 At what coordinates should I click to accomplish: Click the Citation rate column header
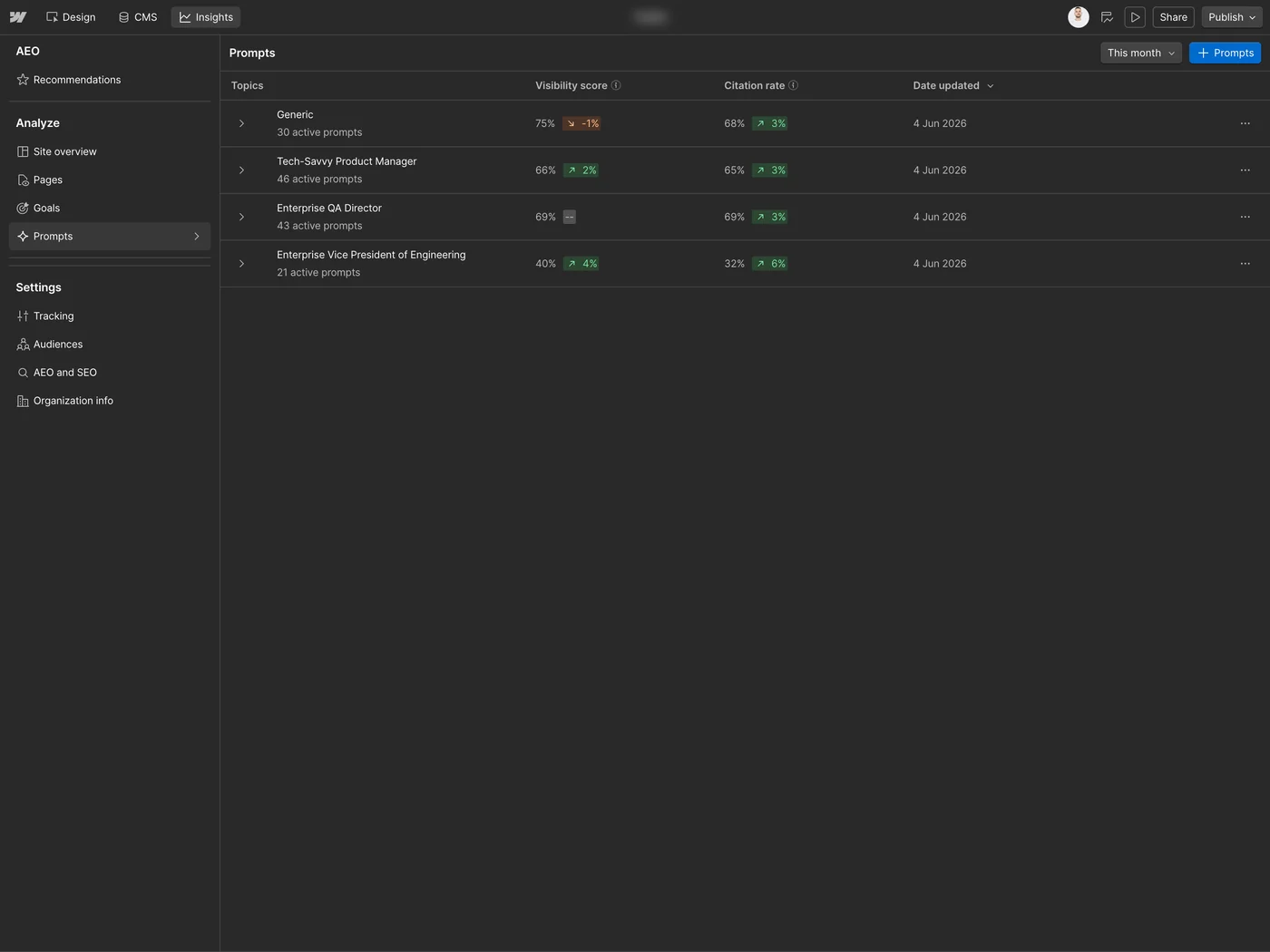click(x=755, y=85)
